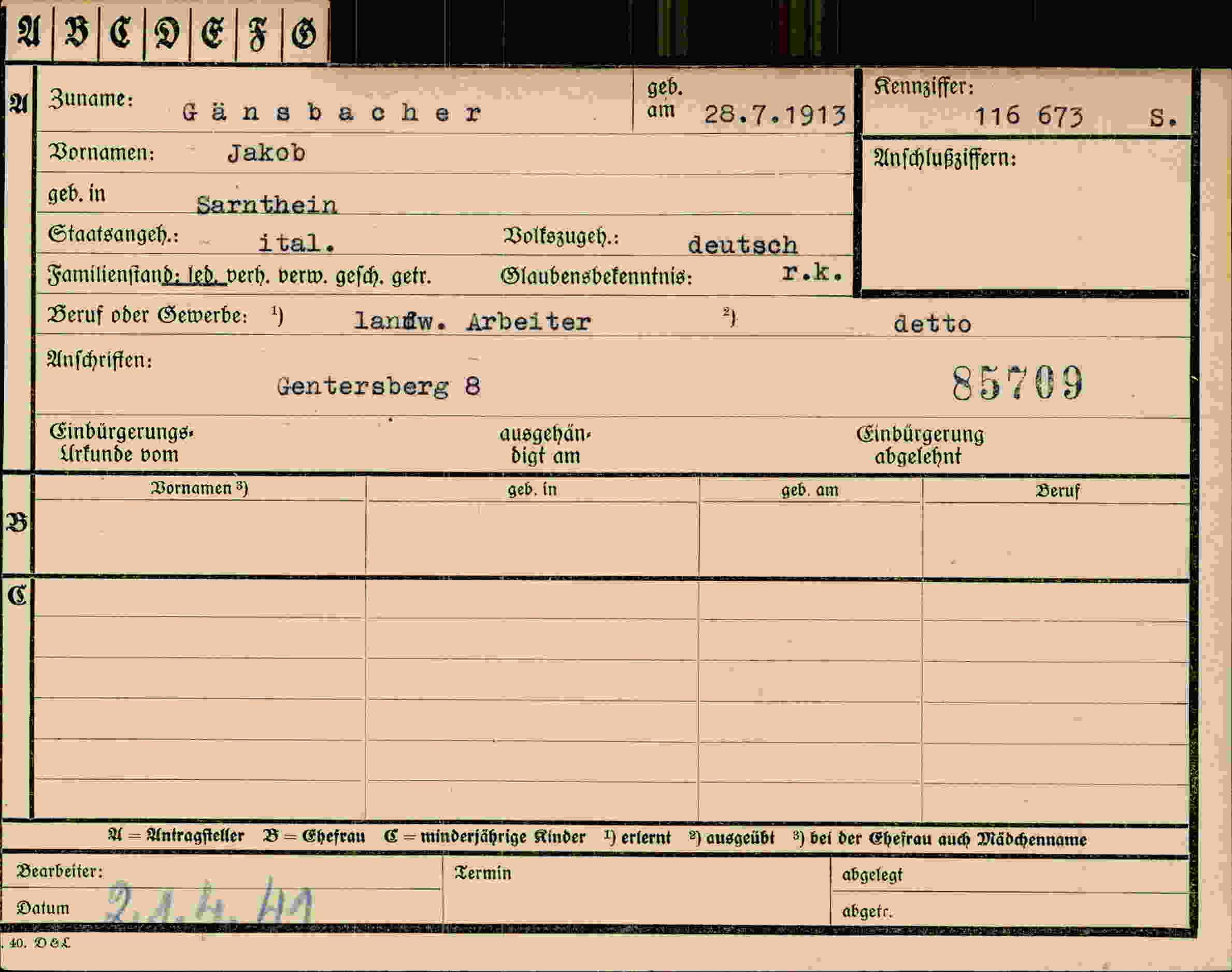Click the section C margin letter

coord(17,595)
